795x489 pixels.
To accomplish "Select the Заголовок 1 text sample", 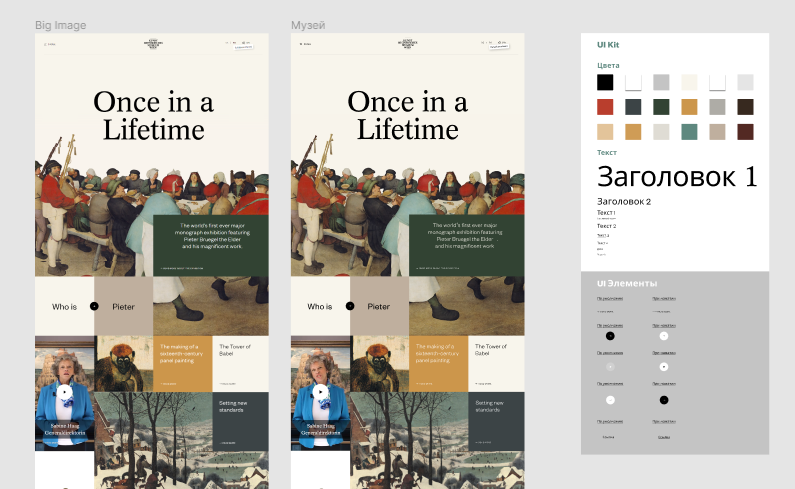I will (x=677, y=177).
